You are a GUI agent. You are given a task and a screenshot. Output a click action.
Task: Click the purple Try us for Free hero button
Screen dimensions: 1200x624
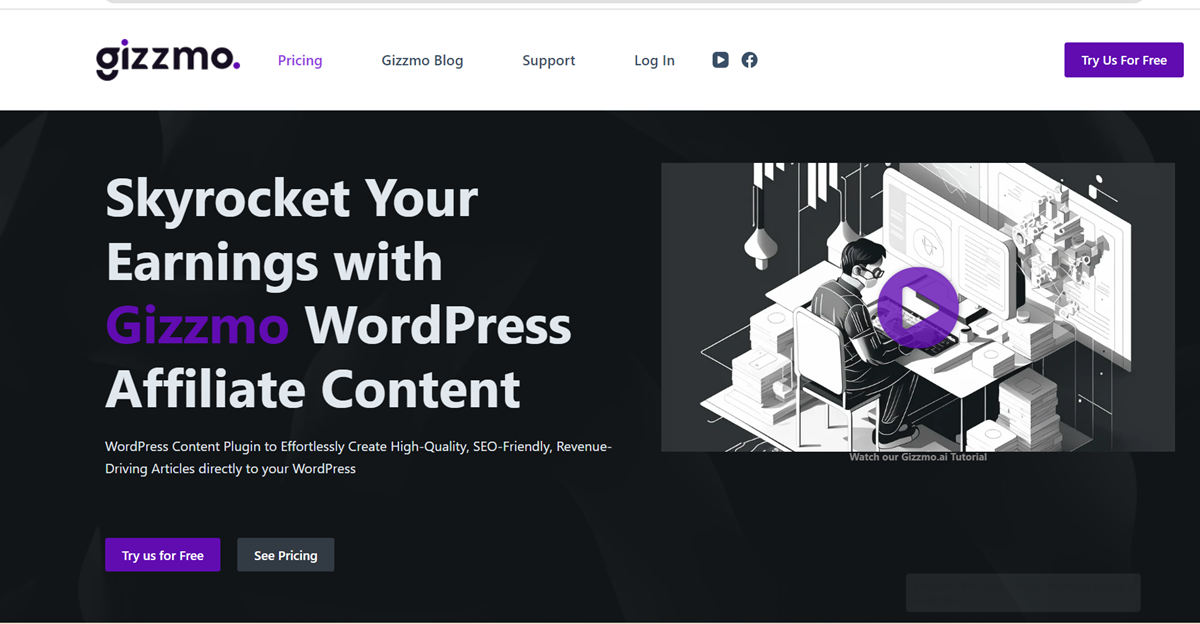click(163, 555)
